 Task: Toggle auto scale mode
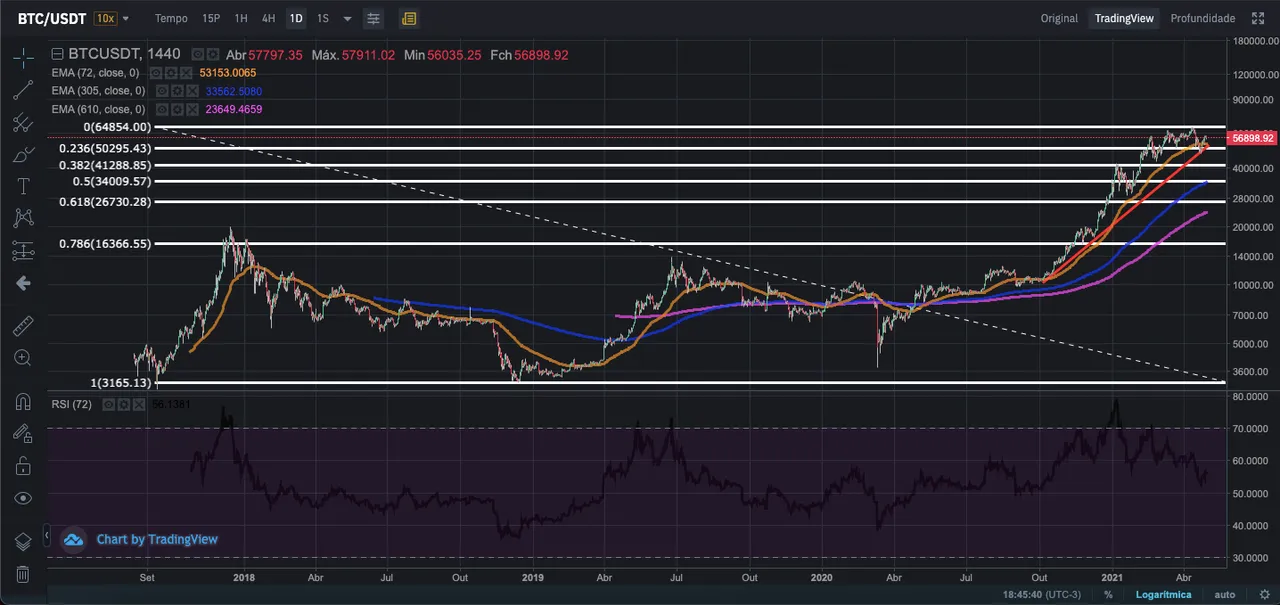1225,594
